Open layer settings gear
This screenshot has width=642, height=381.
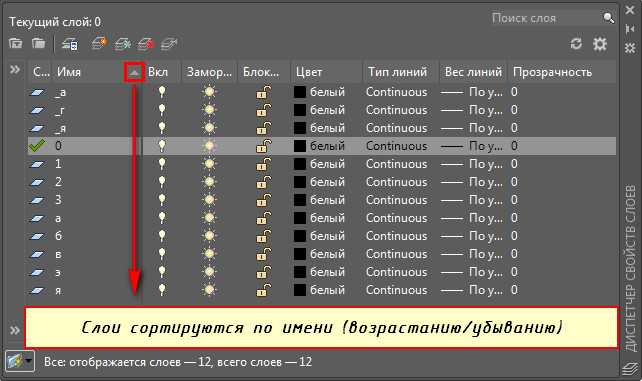(600, 44)
